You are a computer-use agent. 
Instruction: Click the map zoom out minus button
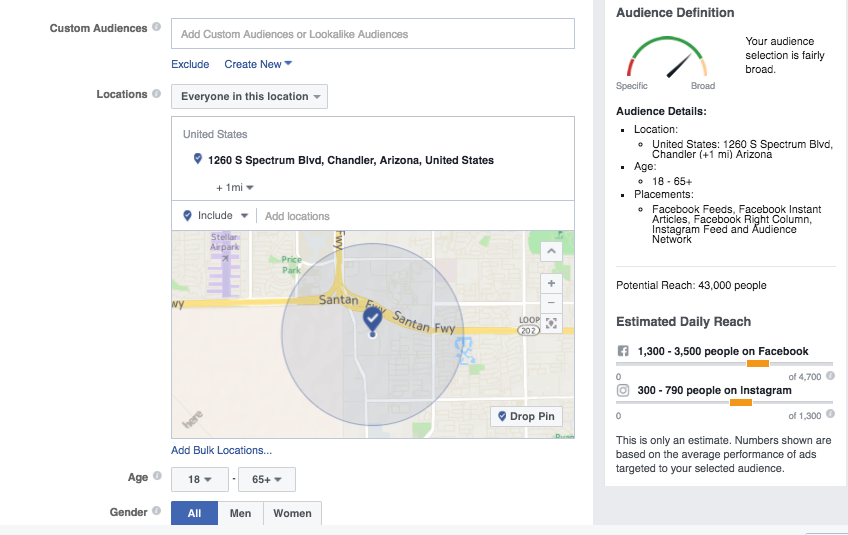click(551, 302)
